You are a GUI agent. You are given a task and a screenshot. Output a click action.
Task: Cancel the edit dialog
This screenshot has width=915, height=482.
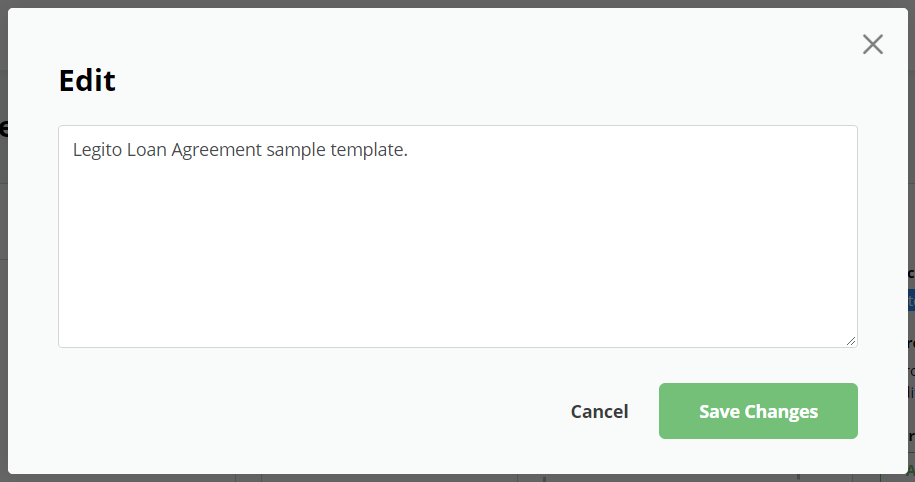point(599,411)
